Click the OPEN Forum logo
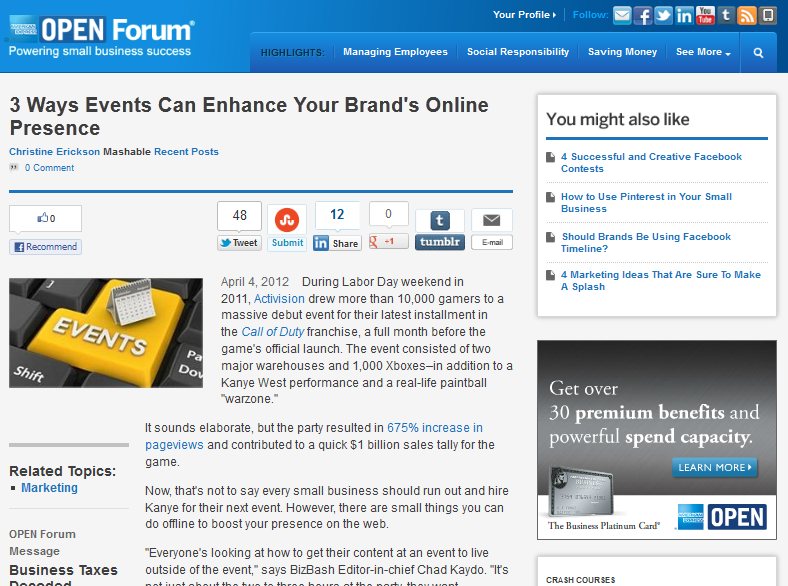 tap(101, 36)
